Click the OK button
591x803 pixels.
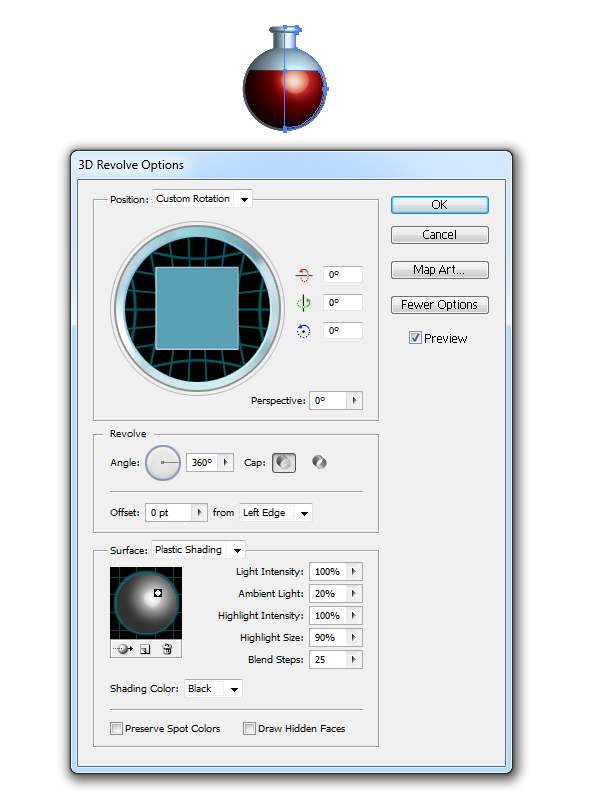(439, 205)
